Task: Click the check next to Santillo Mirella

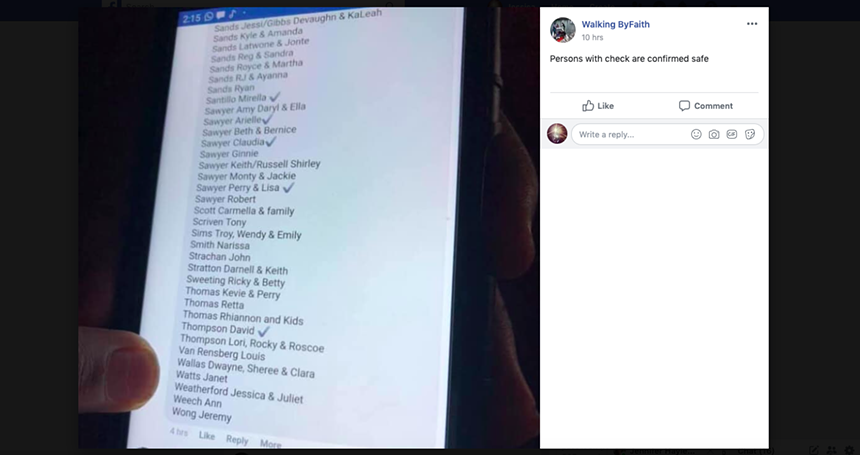Action: pyautogui.click(x=274, y=97)
